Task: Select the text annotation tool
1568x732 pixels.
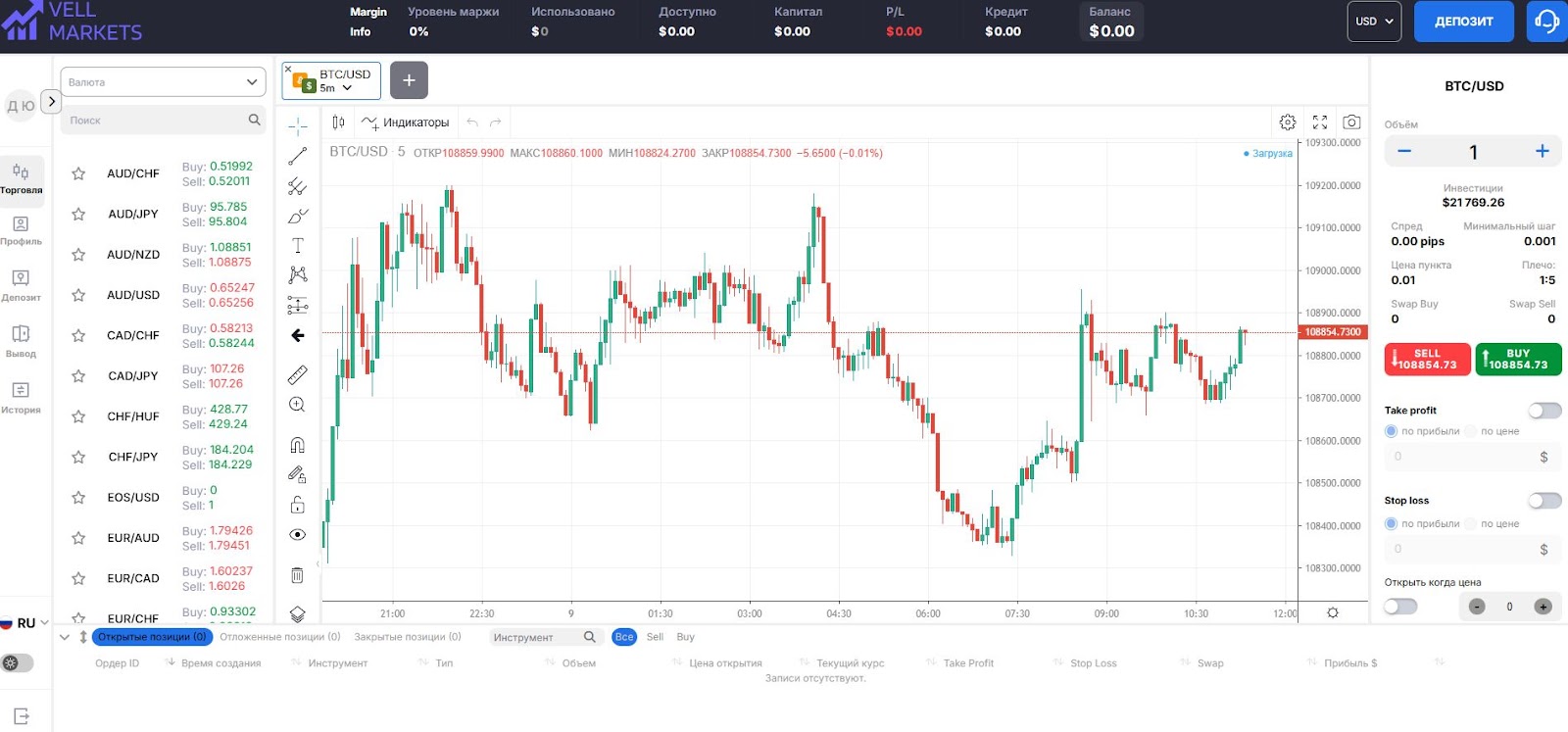Action: [x=298, y=245]
